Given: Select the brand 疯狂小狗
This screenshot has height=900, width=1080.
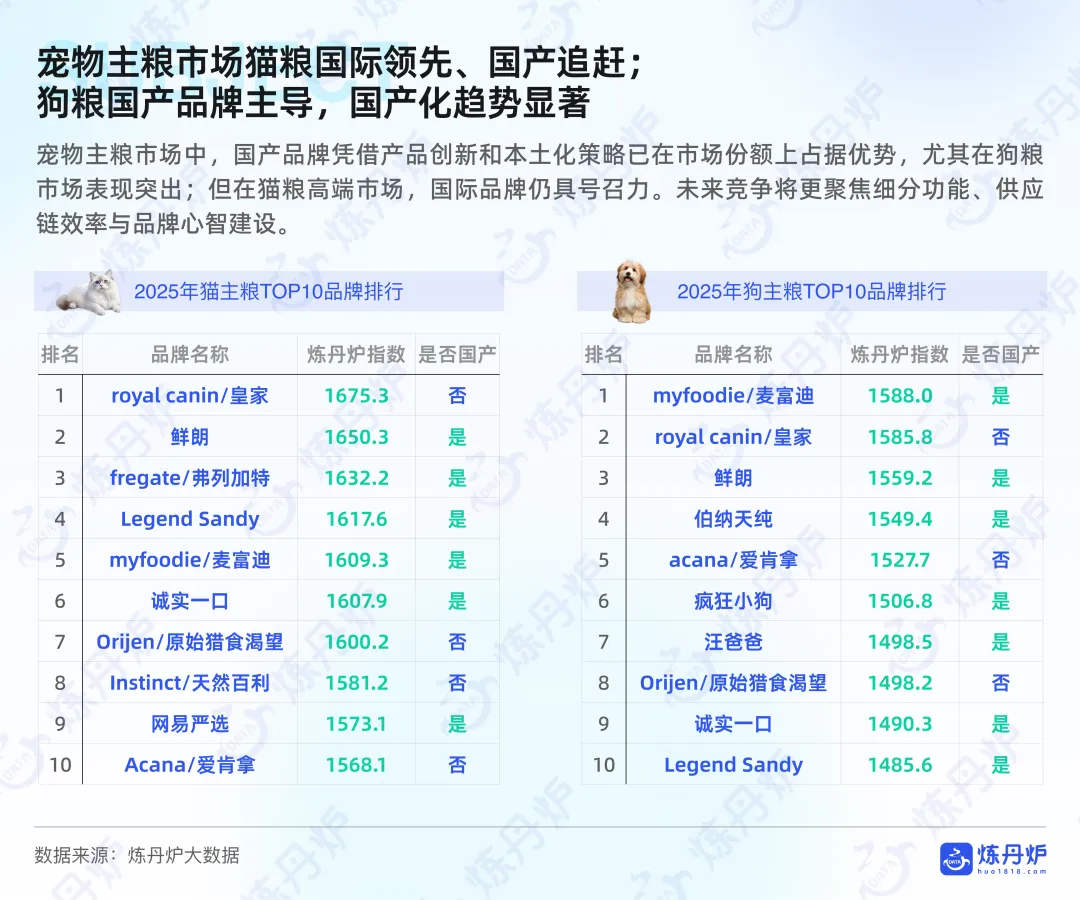Looking at the screenshot, I should [x=733, y=601].
